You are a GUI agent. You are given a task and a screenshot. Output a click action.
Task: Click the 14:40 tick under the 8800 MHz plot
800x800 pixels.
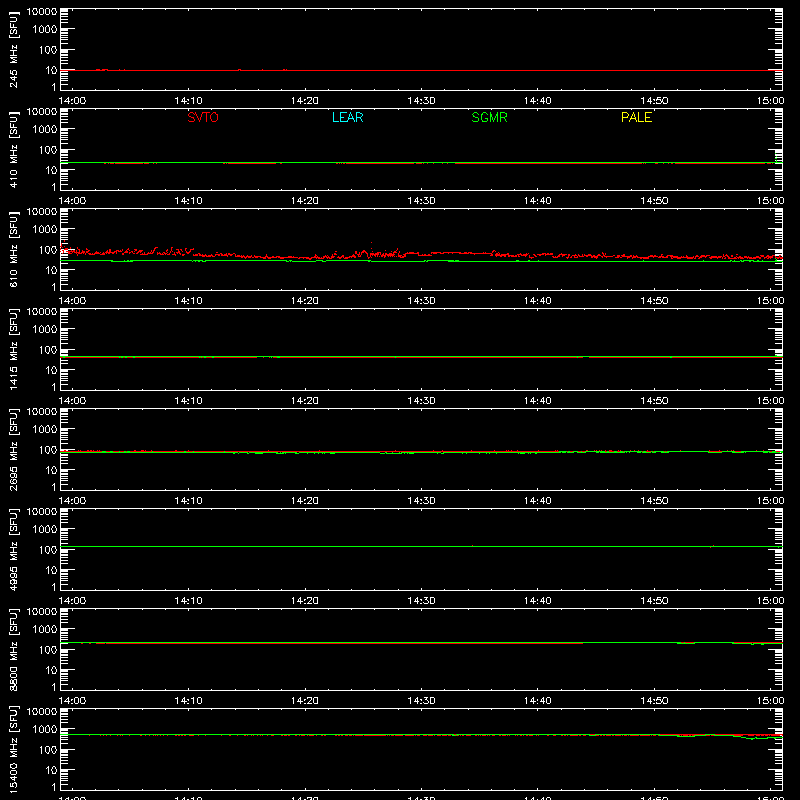click(x=538, y=701)
